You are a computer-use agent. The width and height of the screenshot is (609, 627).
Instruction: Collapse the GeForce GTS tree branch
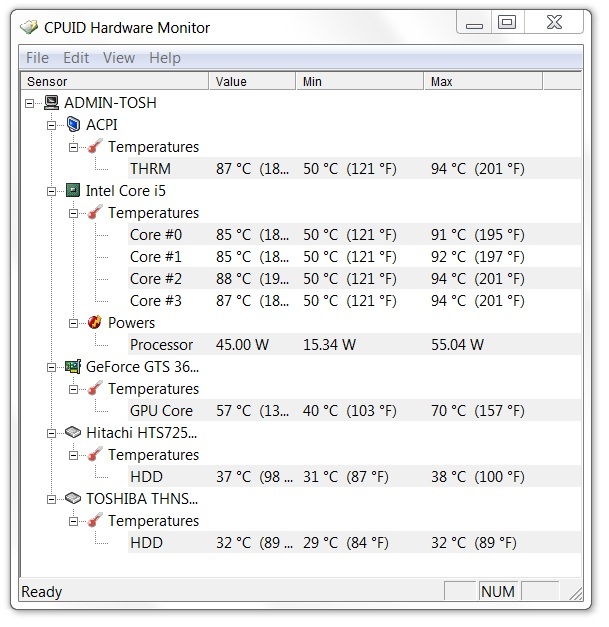tap(52, 367)
